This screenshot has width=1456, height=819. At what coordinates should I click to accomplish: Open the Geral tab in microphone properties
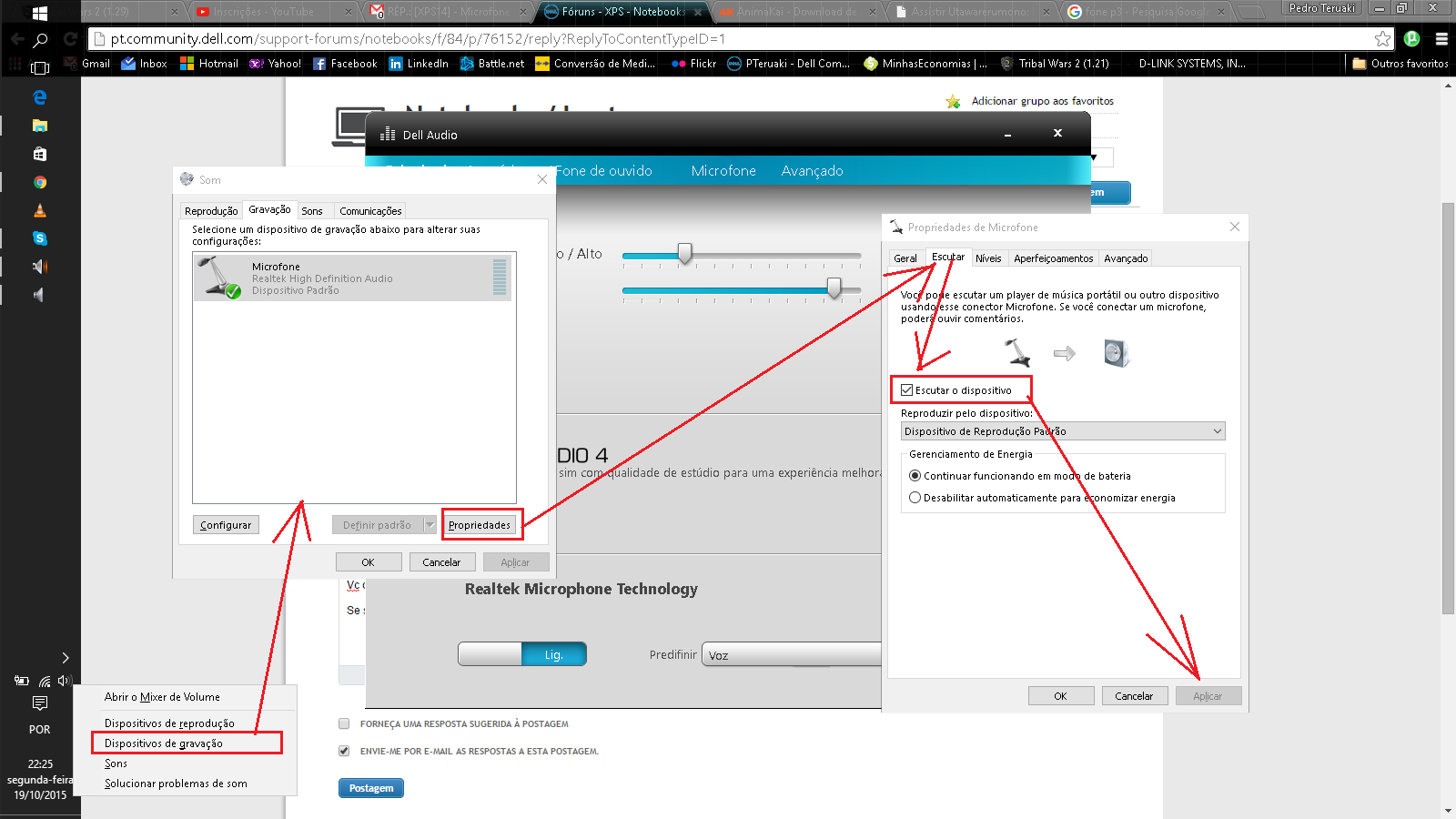(x=905, y=258)
